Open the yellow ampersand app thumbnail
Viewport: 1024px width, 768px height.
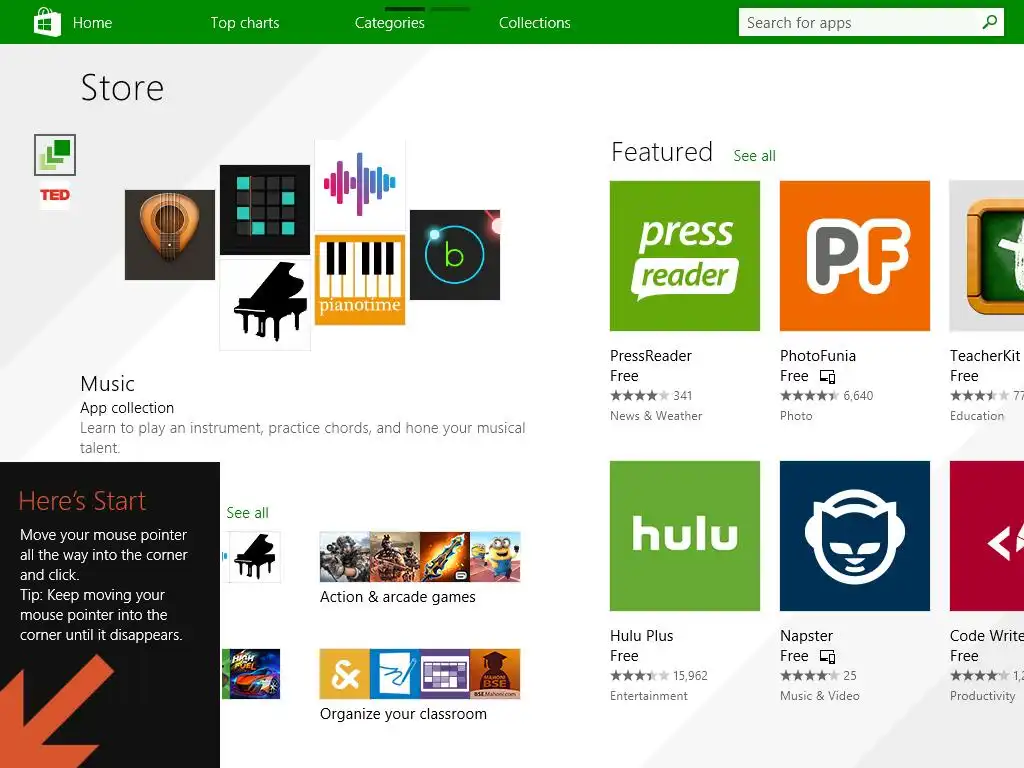(345, 674)
